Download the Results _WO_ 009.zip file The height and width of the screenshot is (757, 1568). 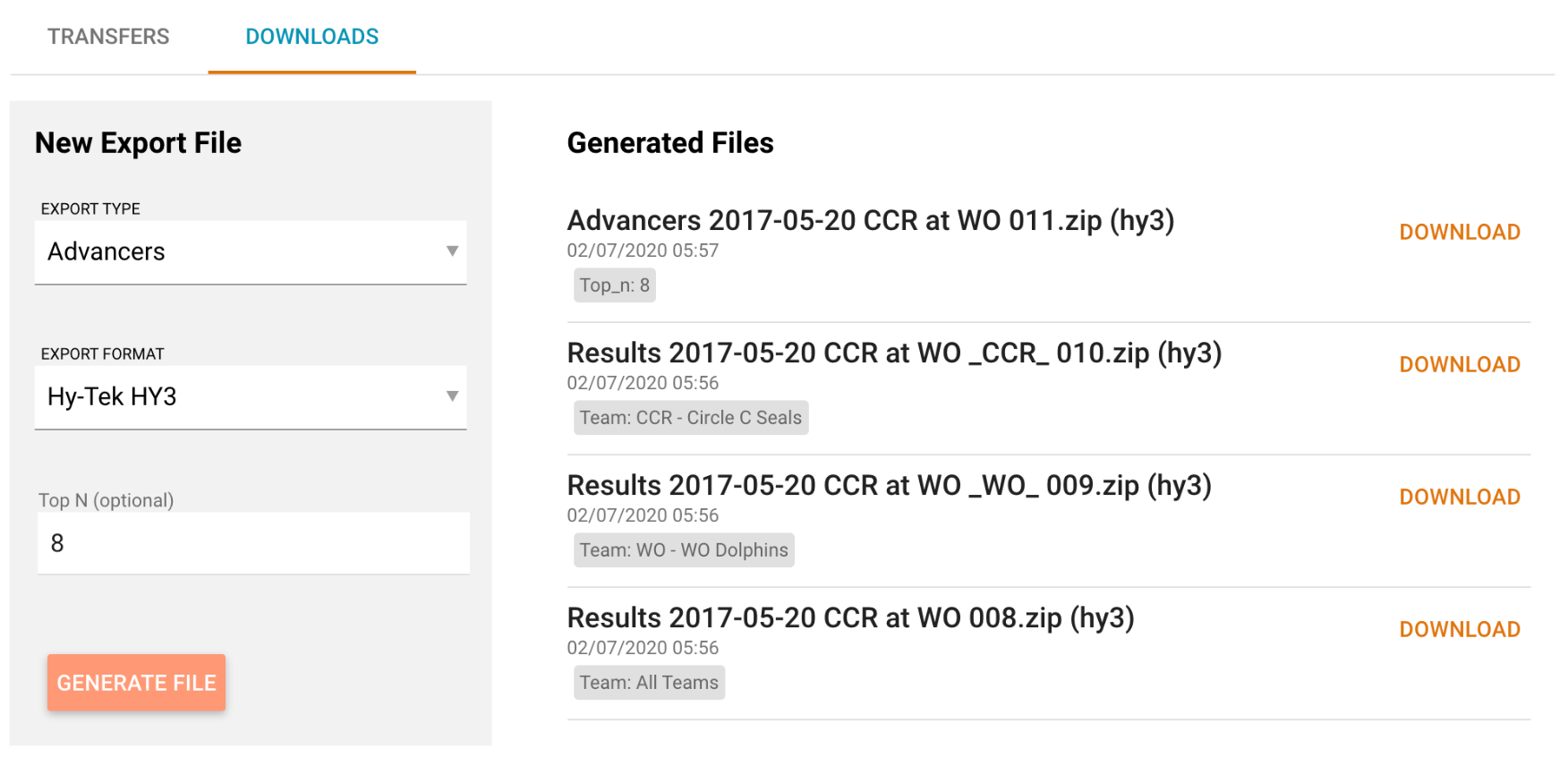coord(1459,497)
